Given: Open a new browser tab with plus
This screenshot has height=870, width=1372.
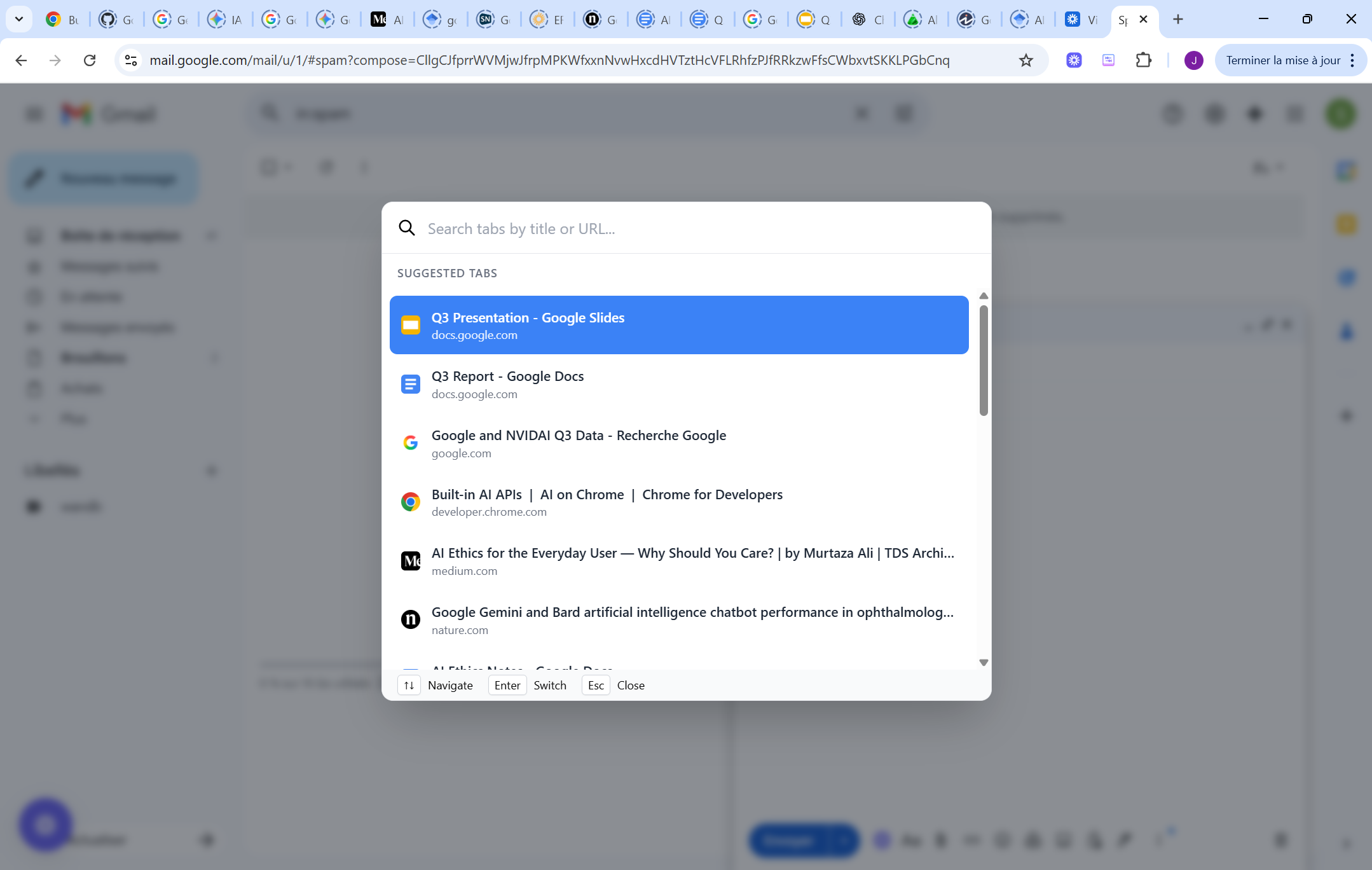Looking at the screenshot, I should [x=1177, y=19].
